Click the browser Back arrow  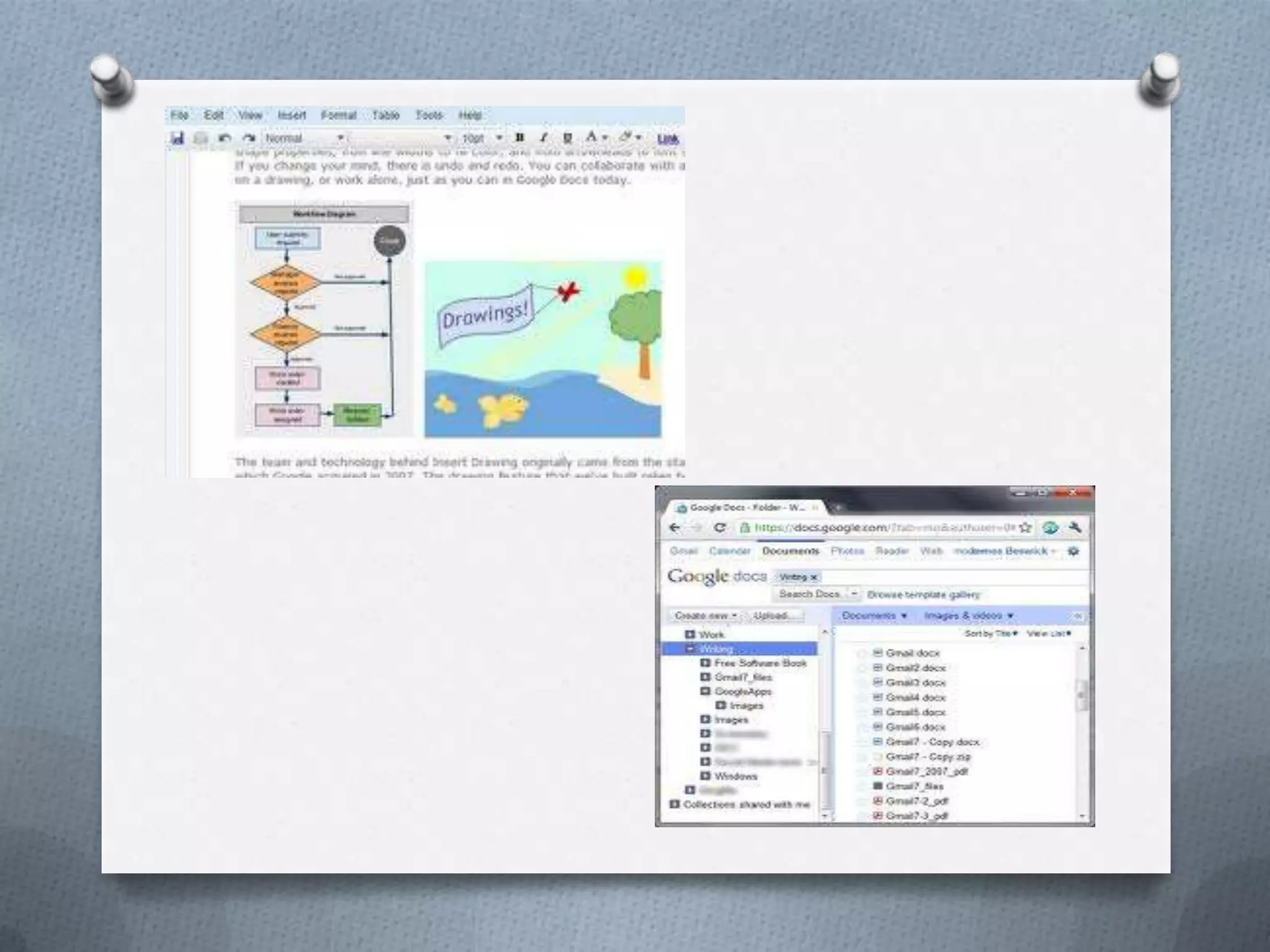675,527
